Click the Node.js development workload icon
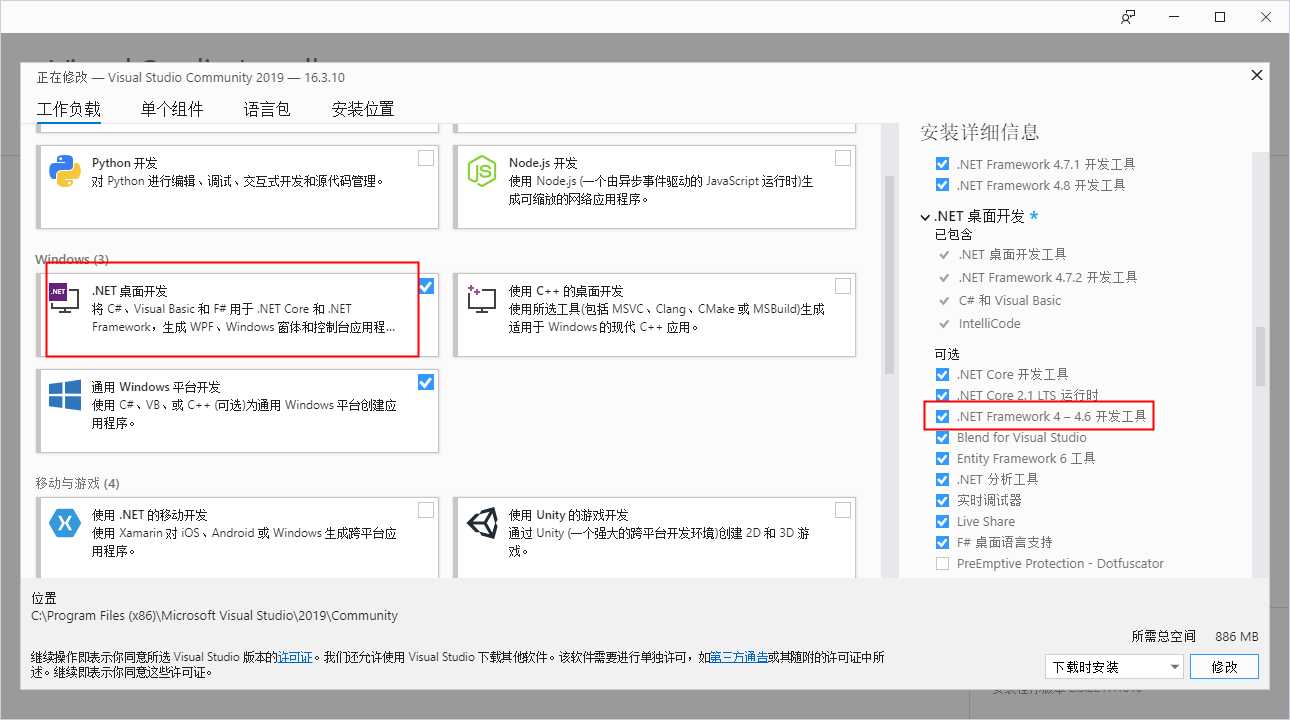 coord(482,172)
